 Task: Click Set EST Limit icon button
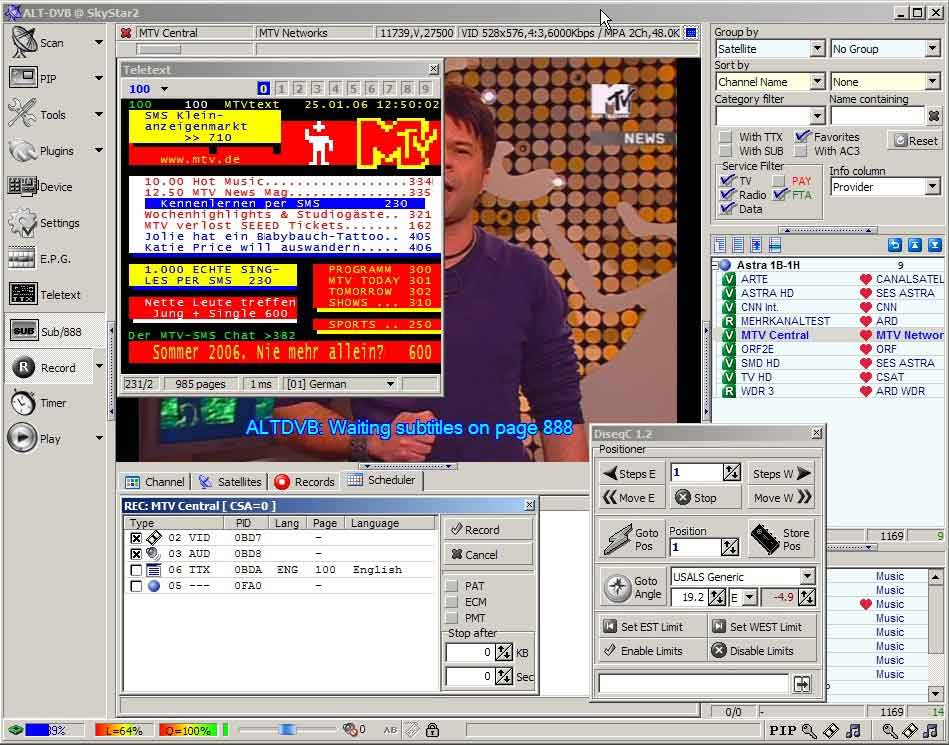[x=651, y=627]
